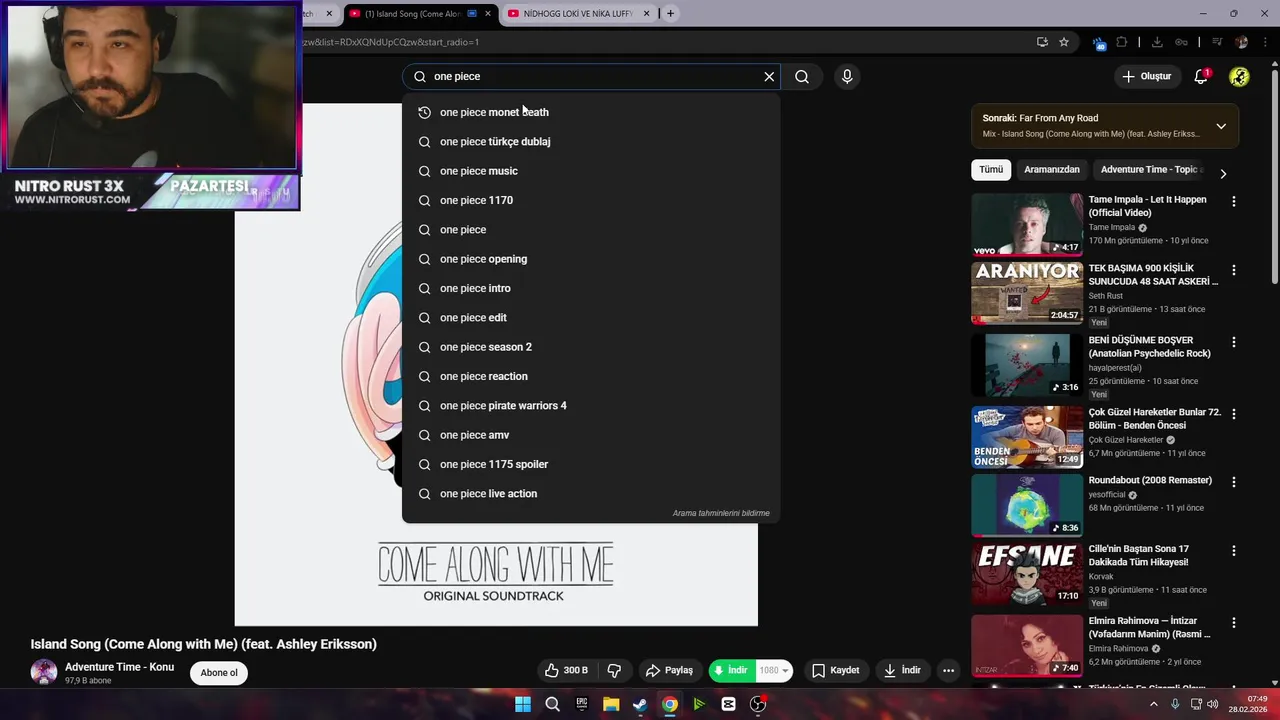Open the Roundabout 2008 Remaster thumbnail
This screenshot has width=1280, height=720.
click(1027, 506)
